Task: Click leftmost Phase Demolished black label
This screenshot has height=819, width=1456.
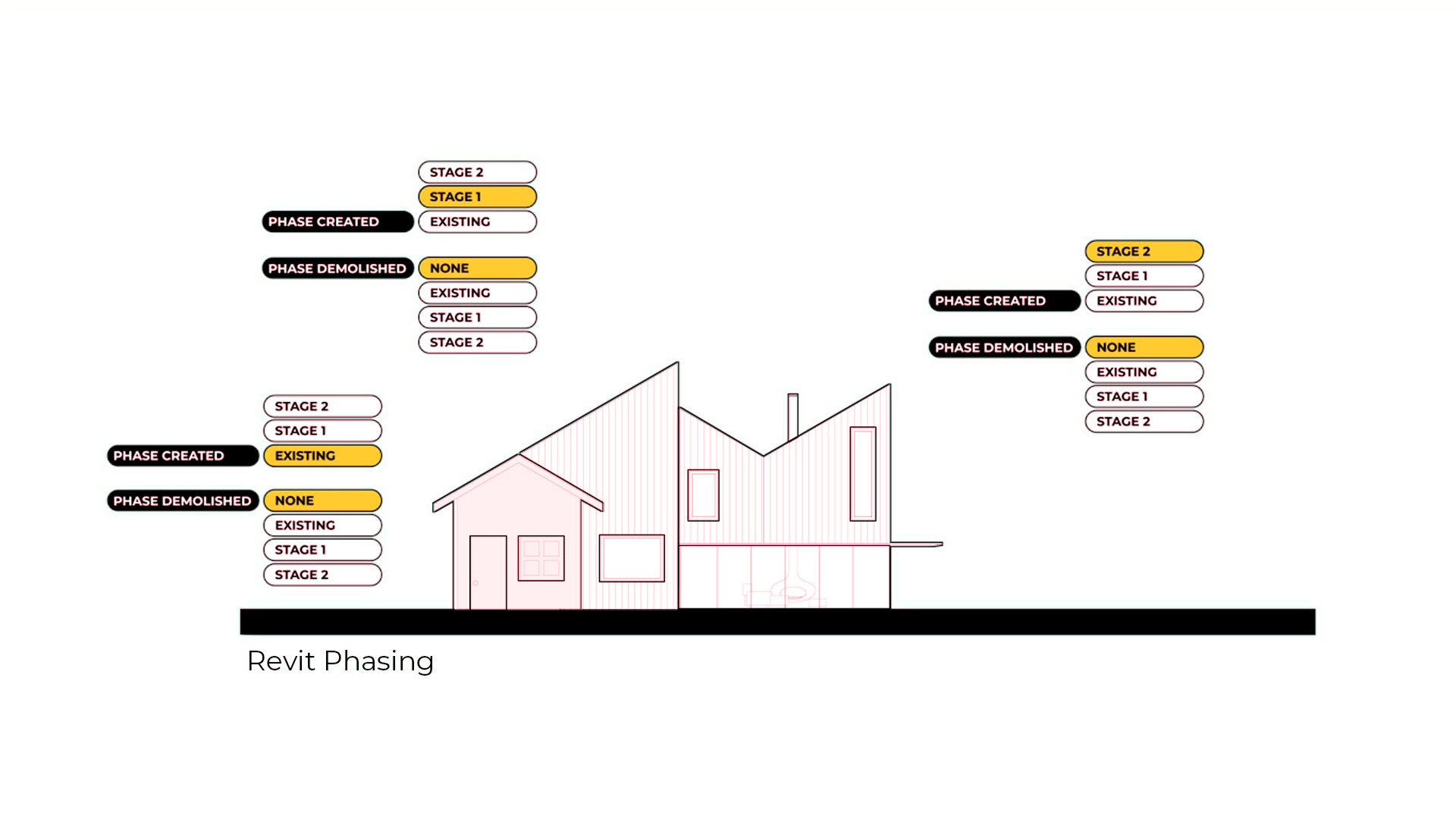Action: tap(183, 500)
